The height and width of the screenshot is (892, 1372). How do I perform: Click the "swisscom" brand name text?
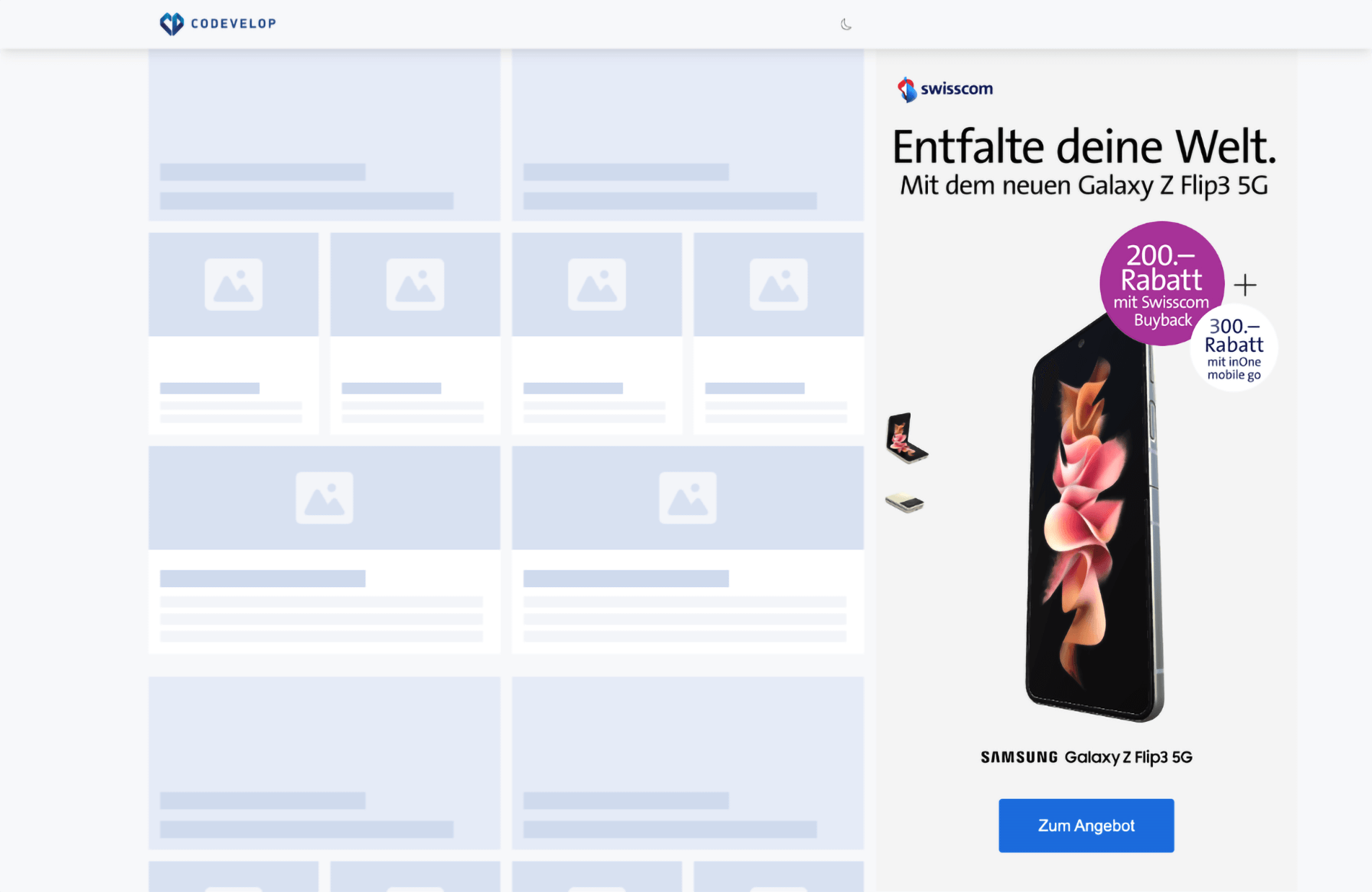point(957,89)
